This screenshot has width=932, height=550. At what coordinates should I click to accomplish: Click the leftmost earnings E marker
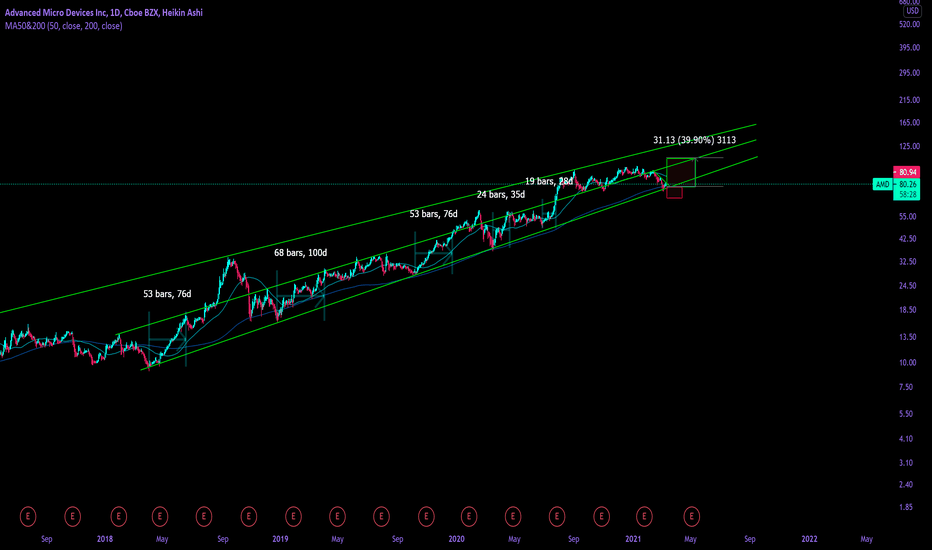28,516
